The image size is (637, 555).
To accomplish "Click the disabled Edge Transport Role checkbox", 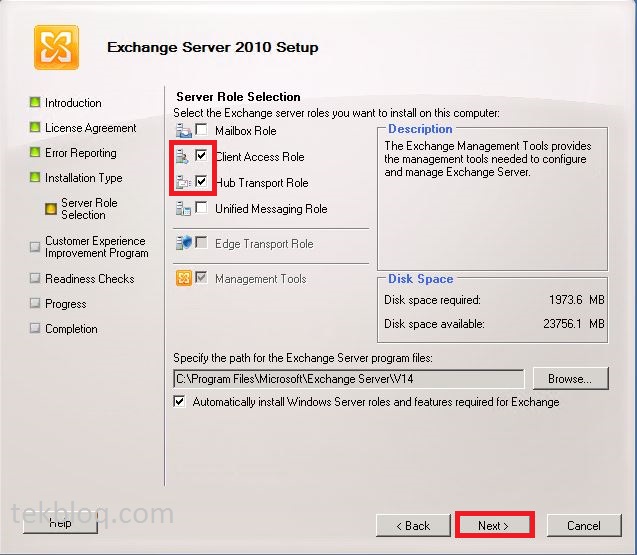I will pos(201,242).
